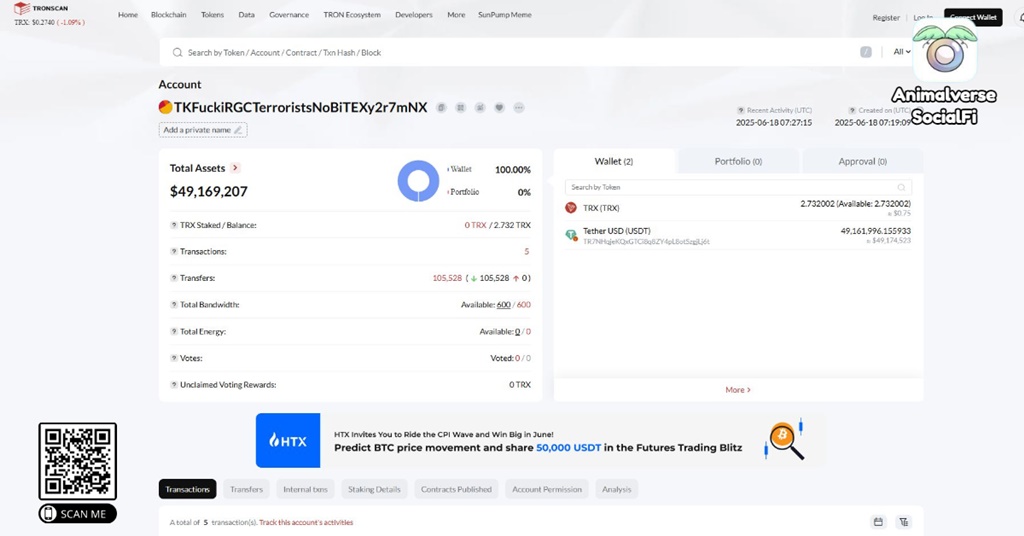Expand Total Assets arrow

pos(235,168)
